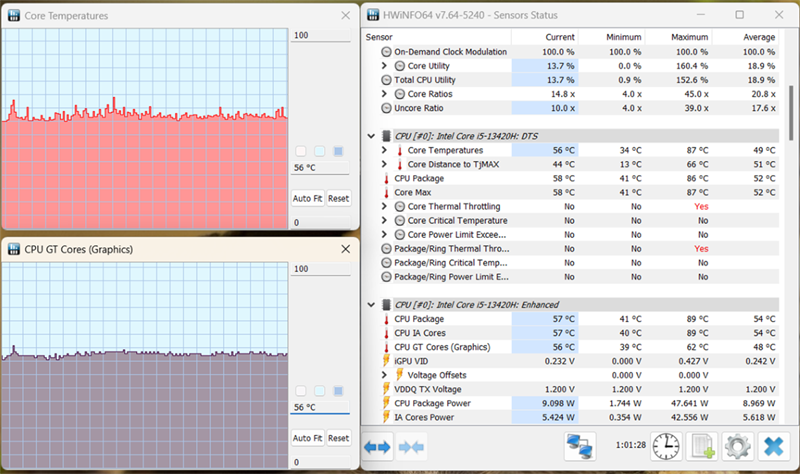Select dark blue swatch in CPU GT Cores window
The width and height of the screenshot is (800, 474).
pos(338,391)
